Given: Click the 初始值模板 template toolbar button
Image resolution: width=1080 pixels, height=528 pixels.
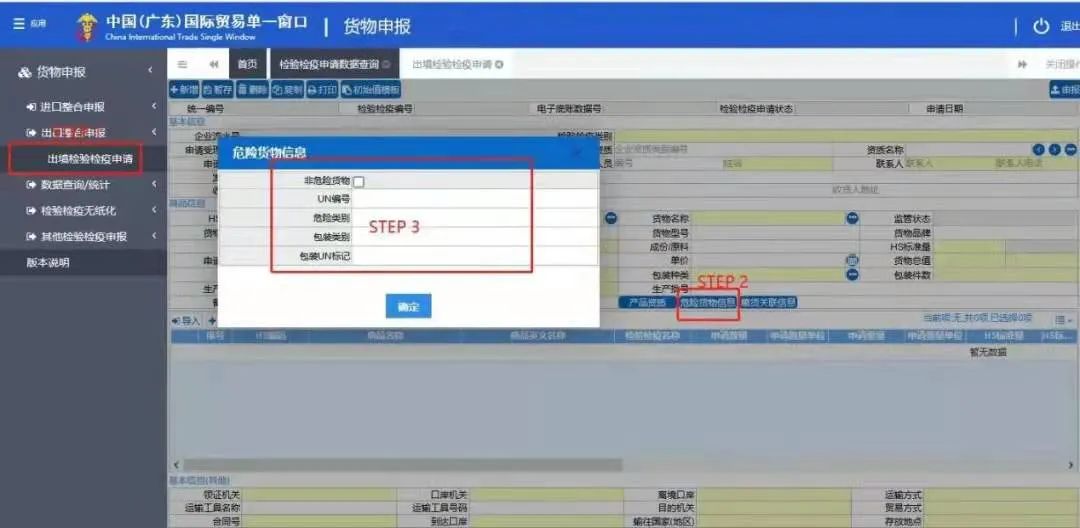Looking at the screenshot, I should point(371,89).
